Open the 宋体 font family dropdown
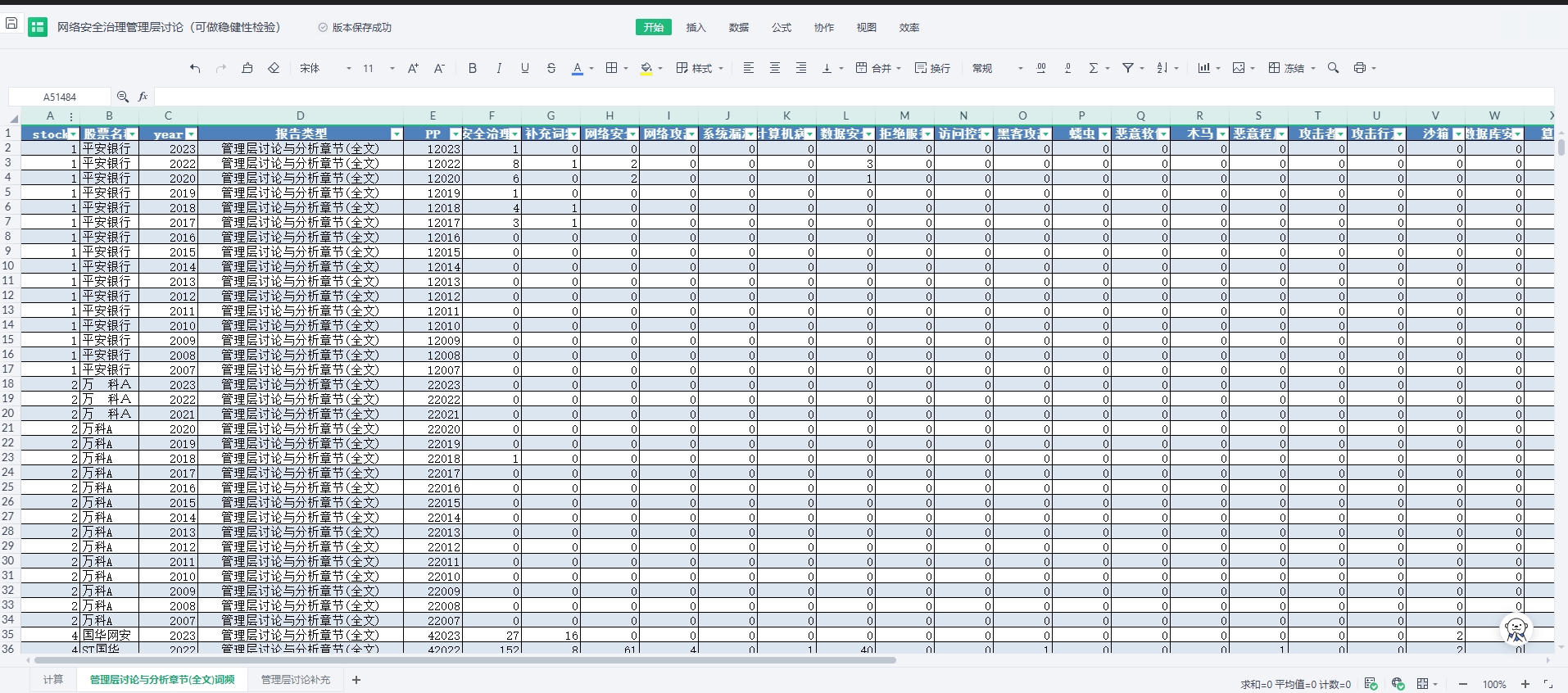The height and width of the screenshot is (693, 1568). pos(325,68)
